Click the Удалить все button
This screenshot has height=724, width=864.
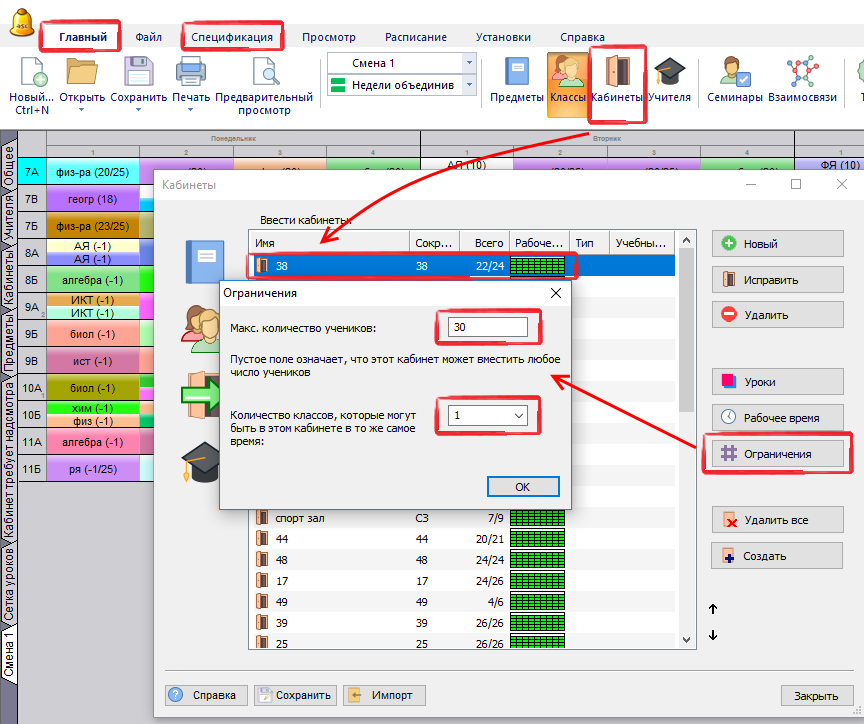770,521
